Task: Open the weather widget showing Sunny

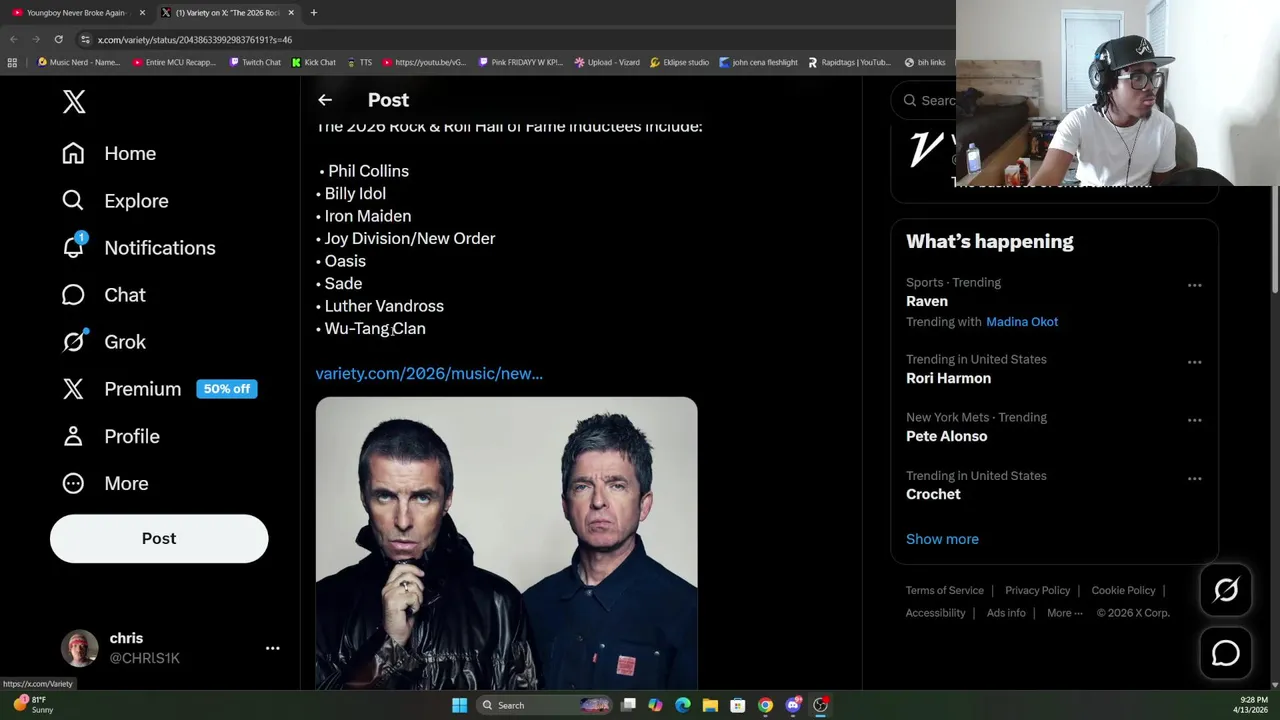Action: [32, 704]
